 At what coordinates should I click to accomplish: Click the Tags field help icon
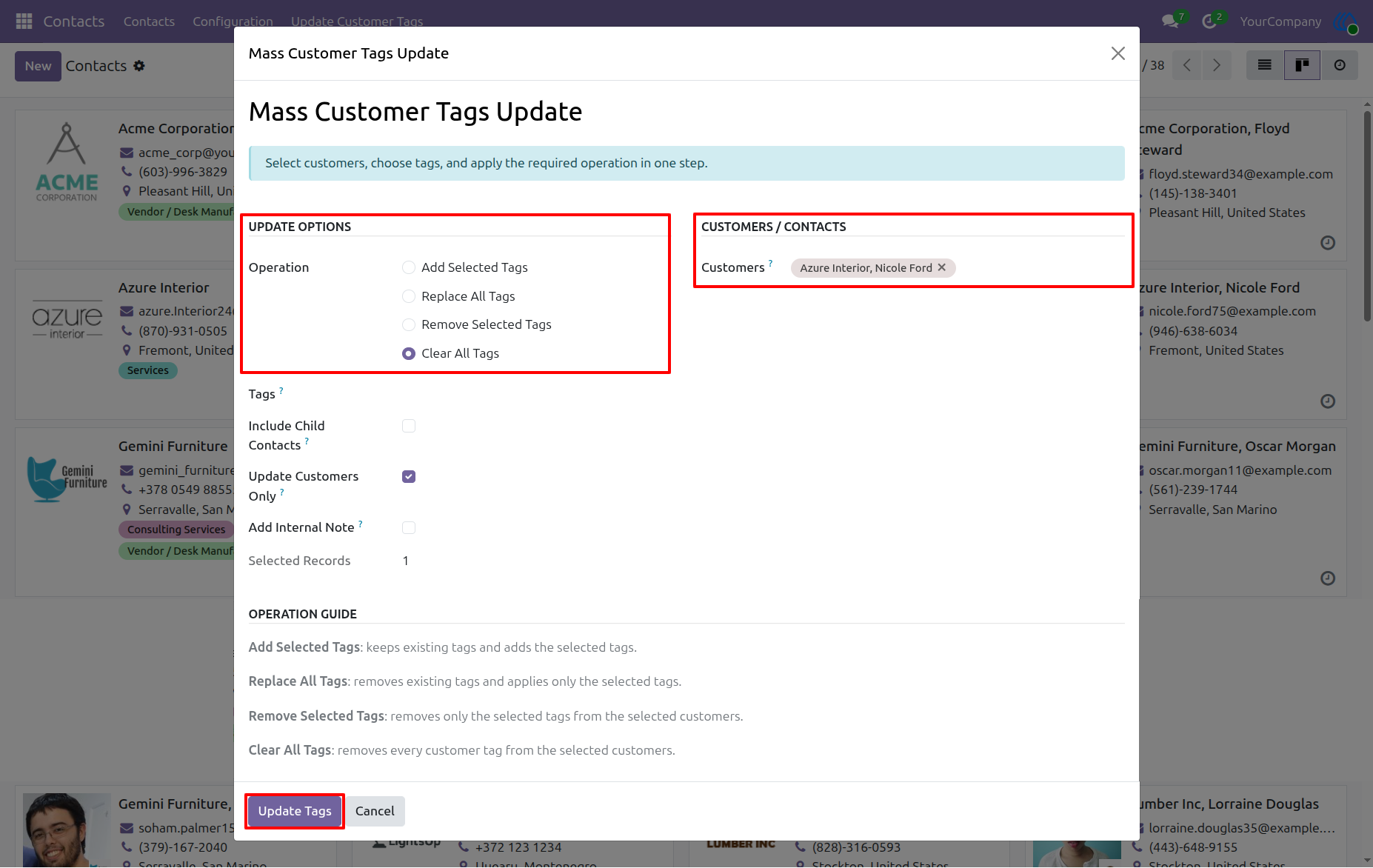coord(281,390)
